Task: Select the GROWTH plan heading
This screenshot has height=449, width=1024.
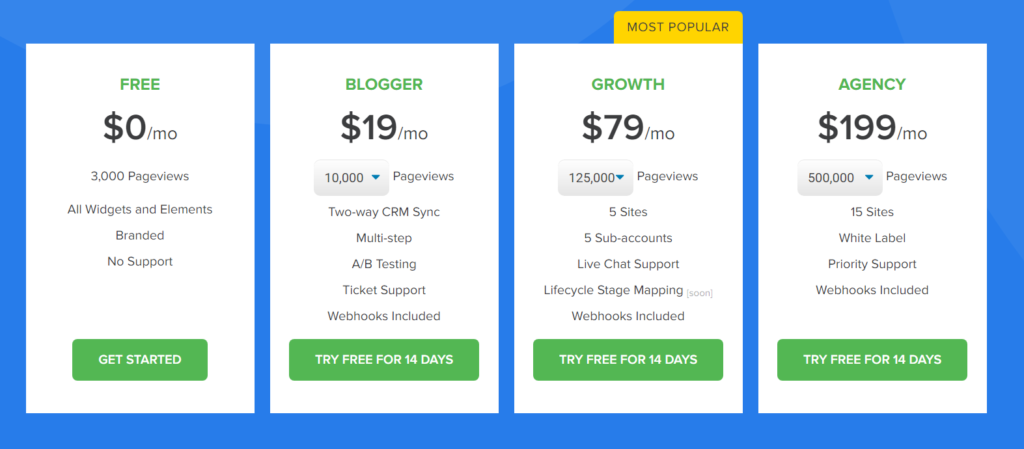Action: tap(628, 85)
